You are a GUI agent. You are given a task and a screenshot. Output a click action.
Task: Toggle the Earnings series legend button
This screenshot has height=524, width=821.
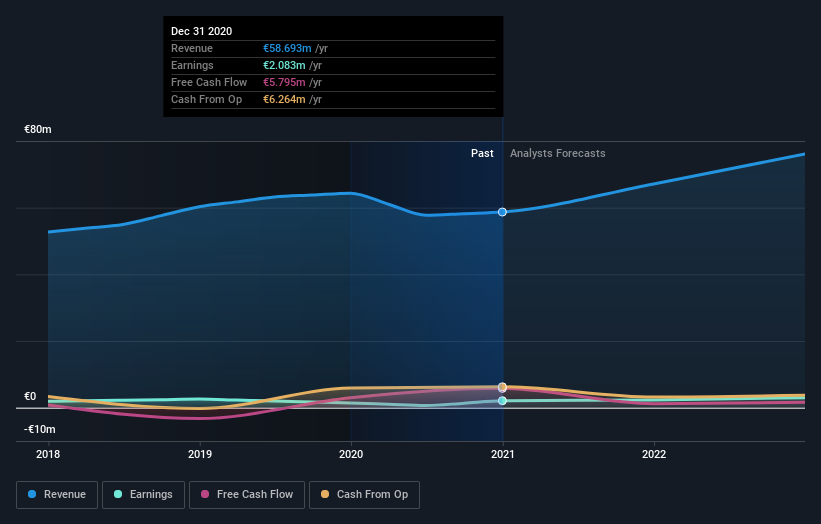(x=143, y=495)
